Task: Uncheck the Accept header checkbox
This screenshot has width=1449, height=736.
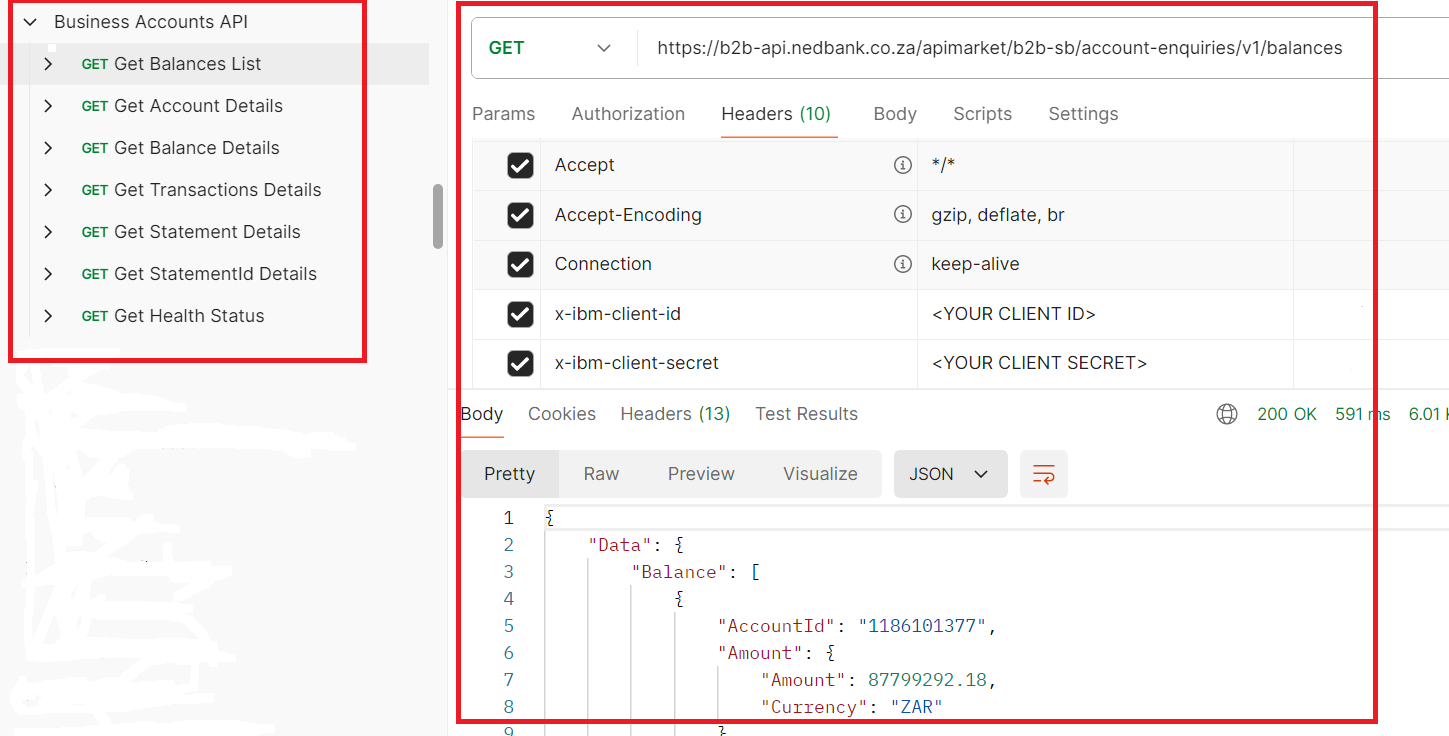Action: [x=520, y=165]
